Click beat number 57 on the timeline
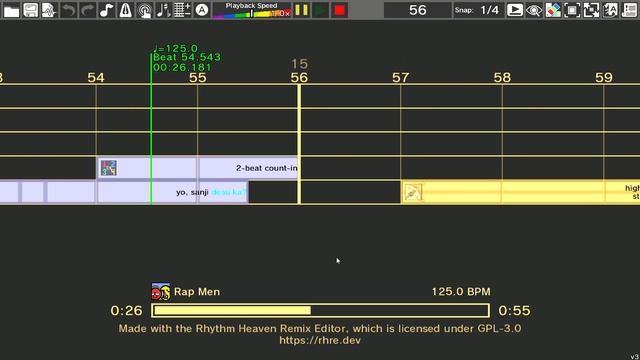 [400, 78]
